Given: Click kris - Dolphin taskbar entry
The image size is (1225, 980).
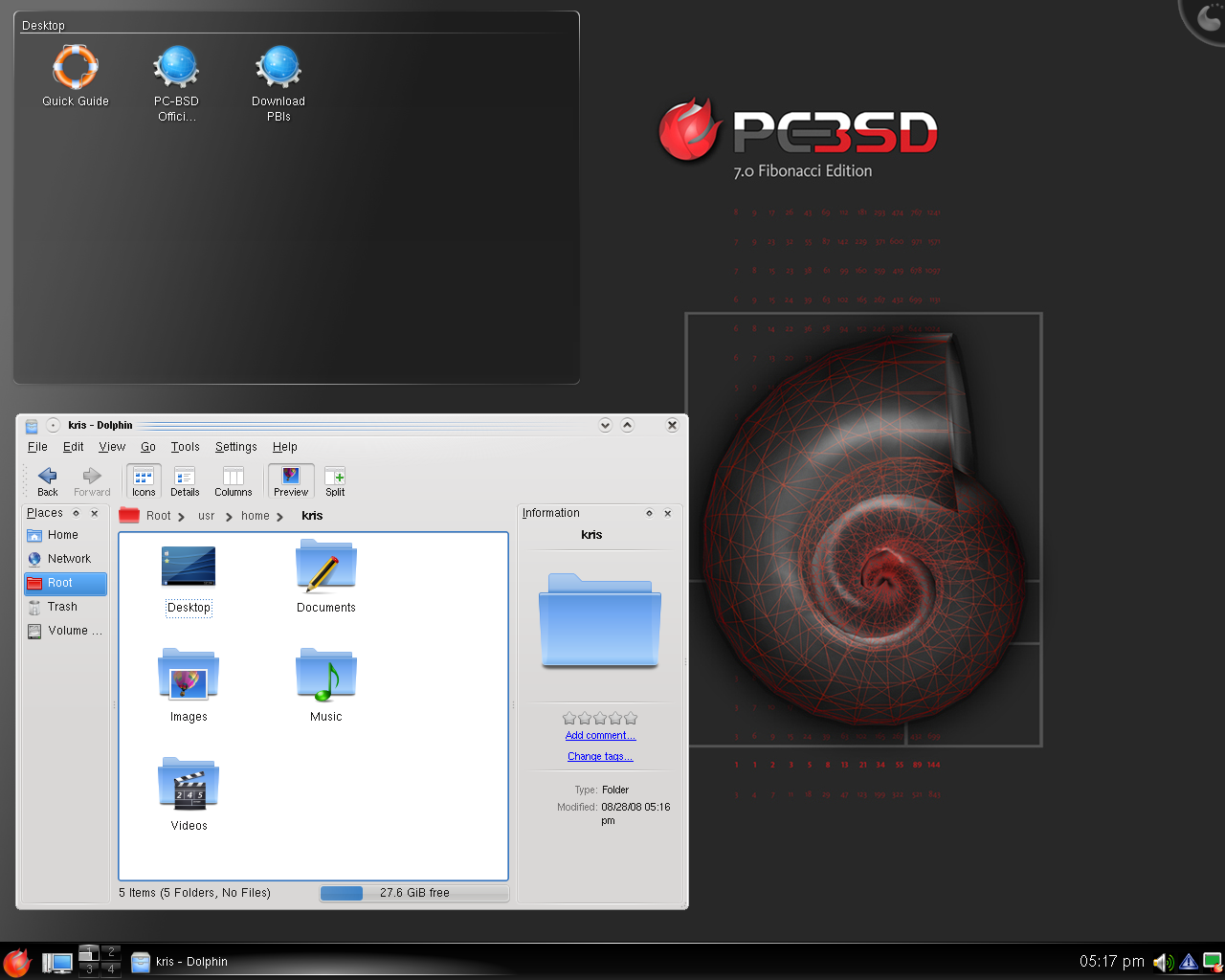Looking at the screenshot, I should (180, 962).
